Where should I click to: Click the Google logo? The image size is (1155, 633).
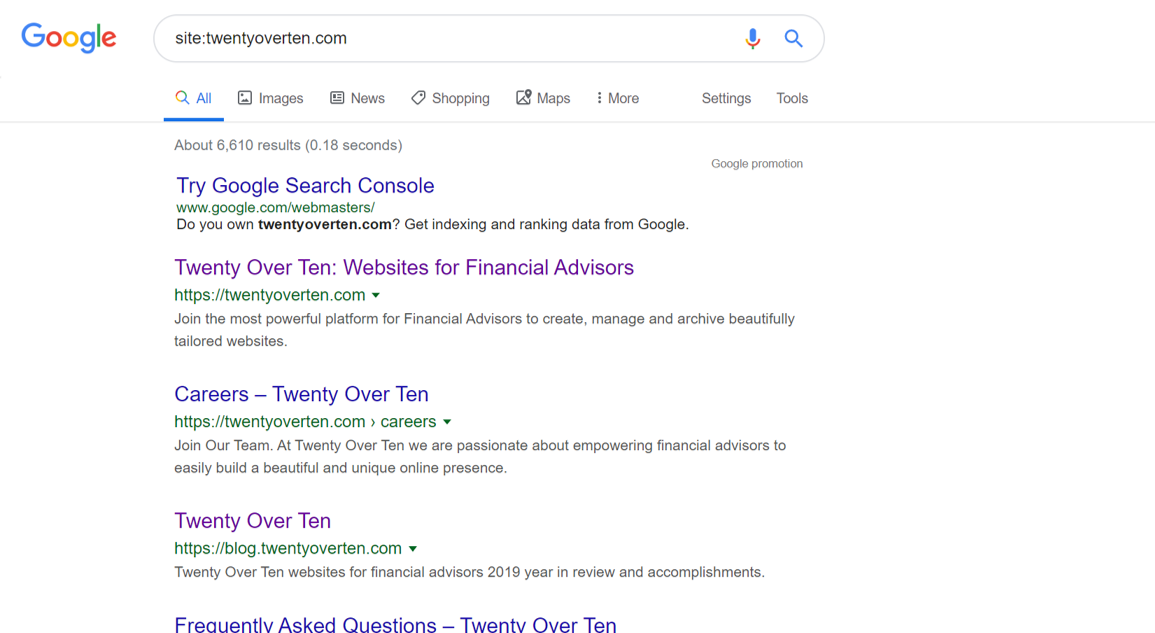click(x=69, y=38)
